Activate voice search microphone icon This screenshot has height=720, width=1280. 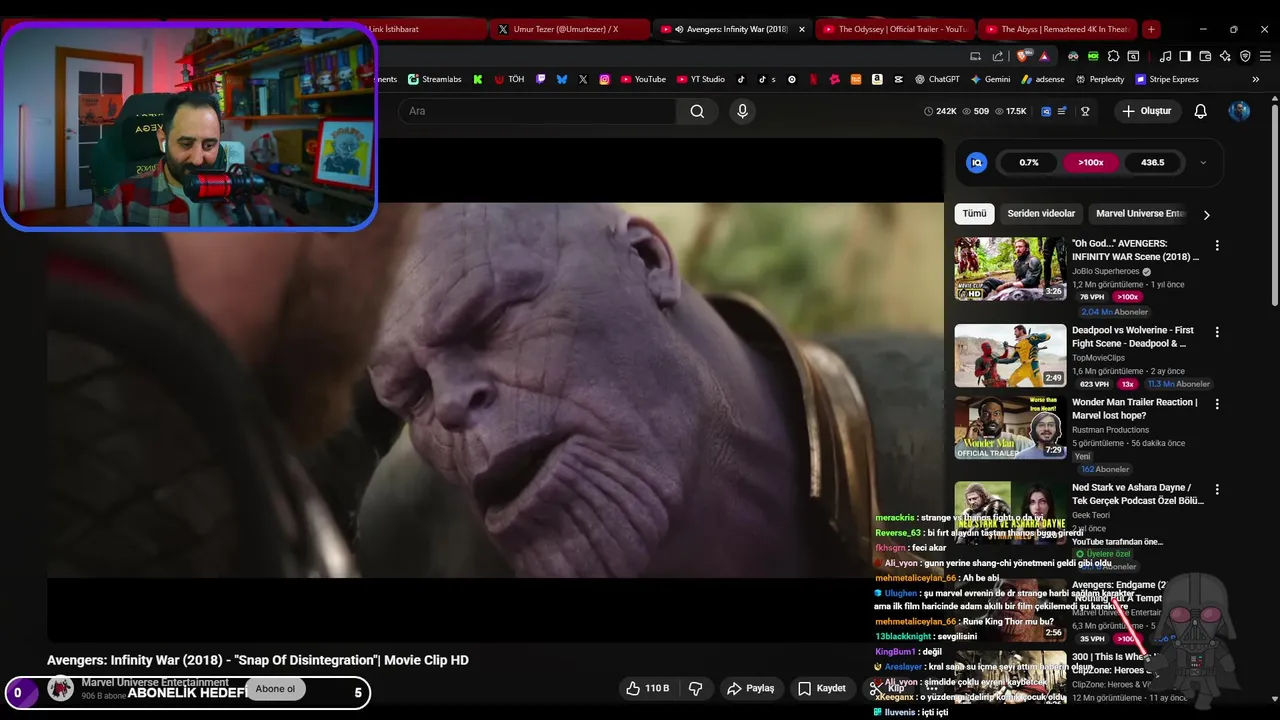click(x=742, y=111)
